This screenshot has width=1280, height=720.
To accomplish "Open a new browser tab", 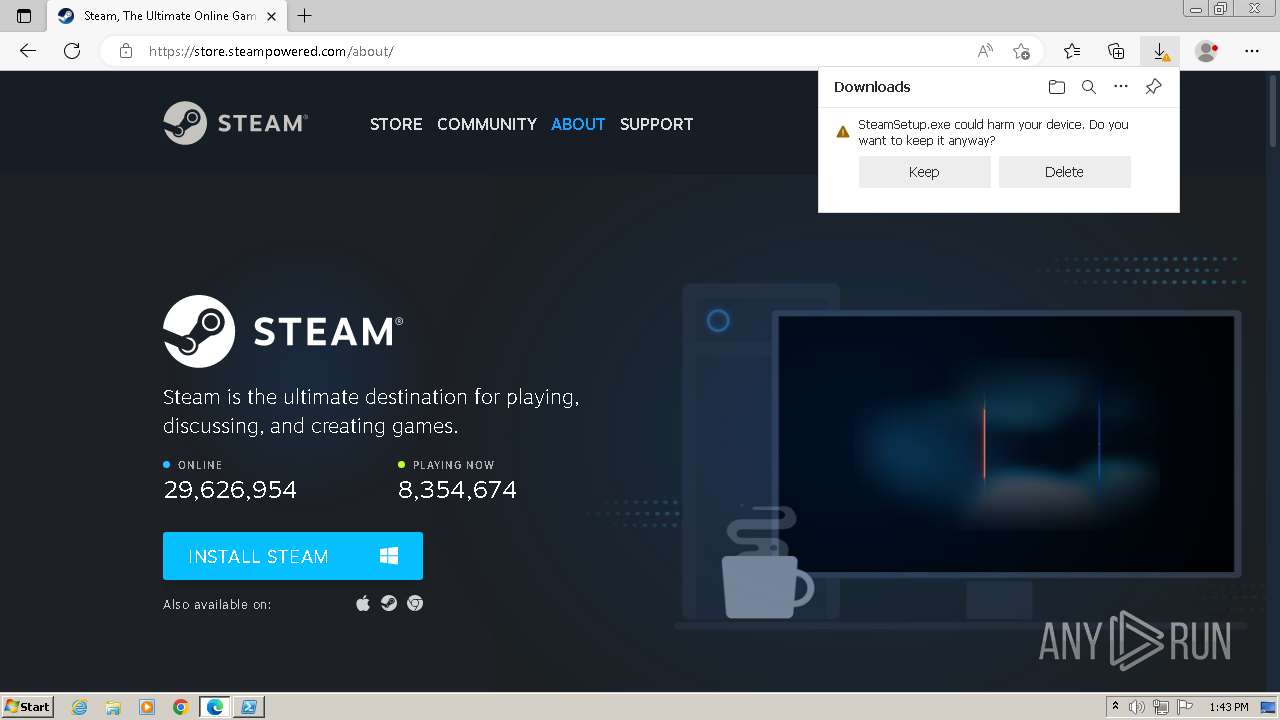I will (x=305, y=16).
